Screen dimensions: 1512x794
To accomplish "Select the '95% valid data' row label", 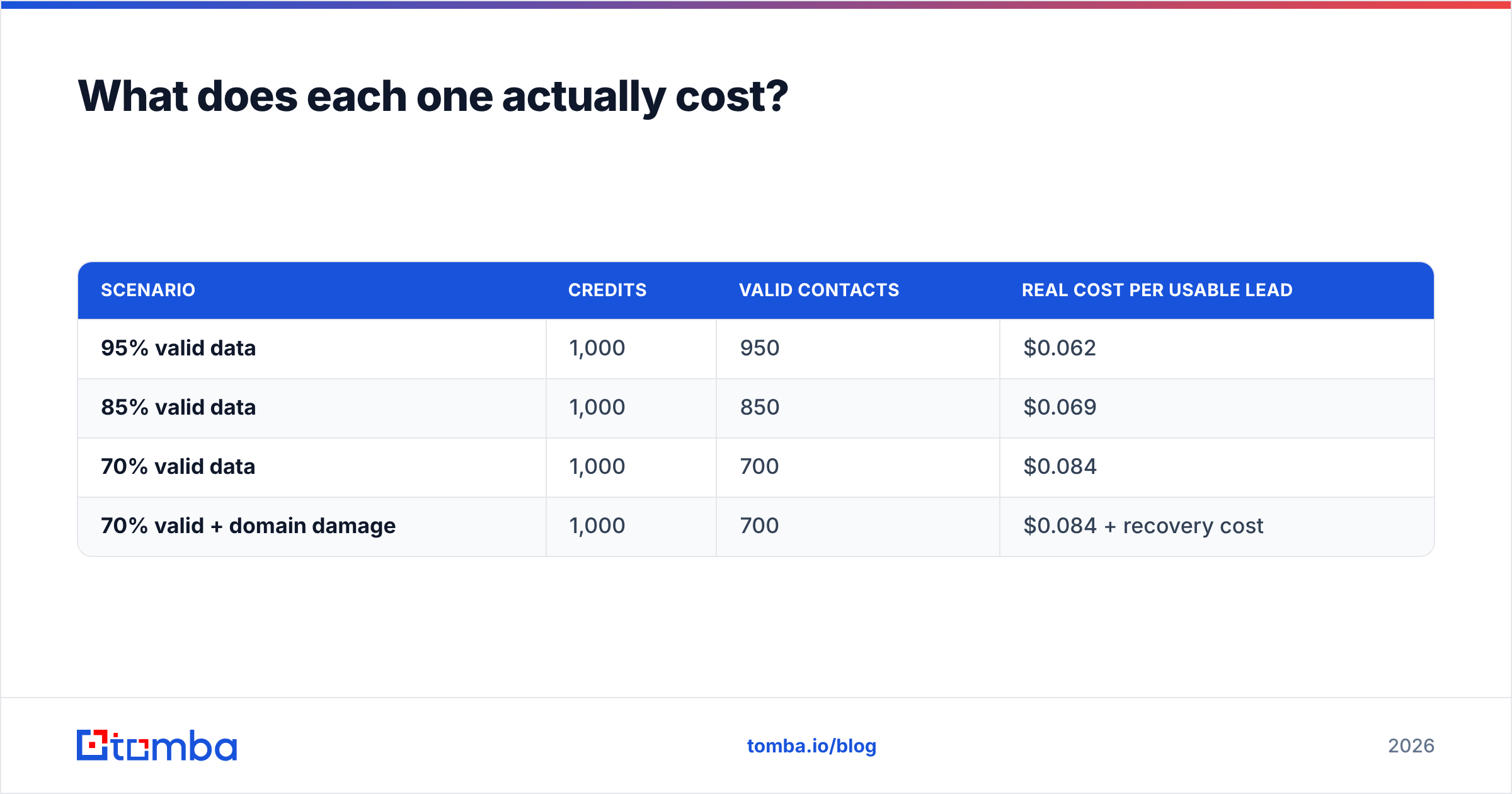I will [x=178, y=348].
